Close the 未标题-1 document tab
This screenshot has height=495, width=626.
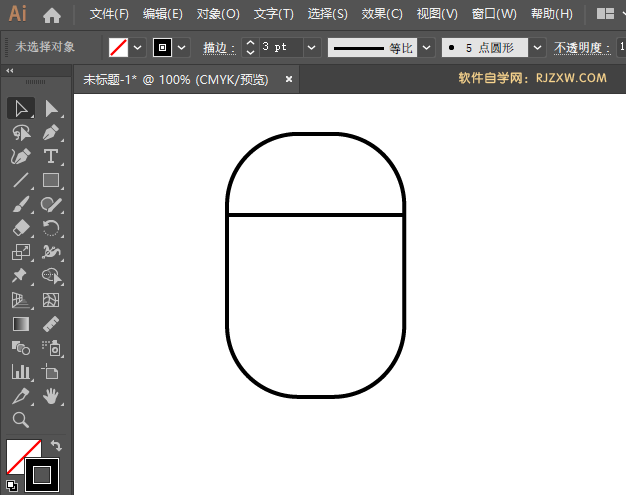tap(290, 78)
